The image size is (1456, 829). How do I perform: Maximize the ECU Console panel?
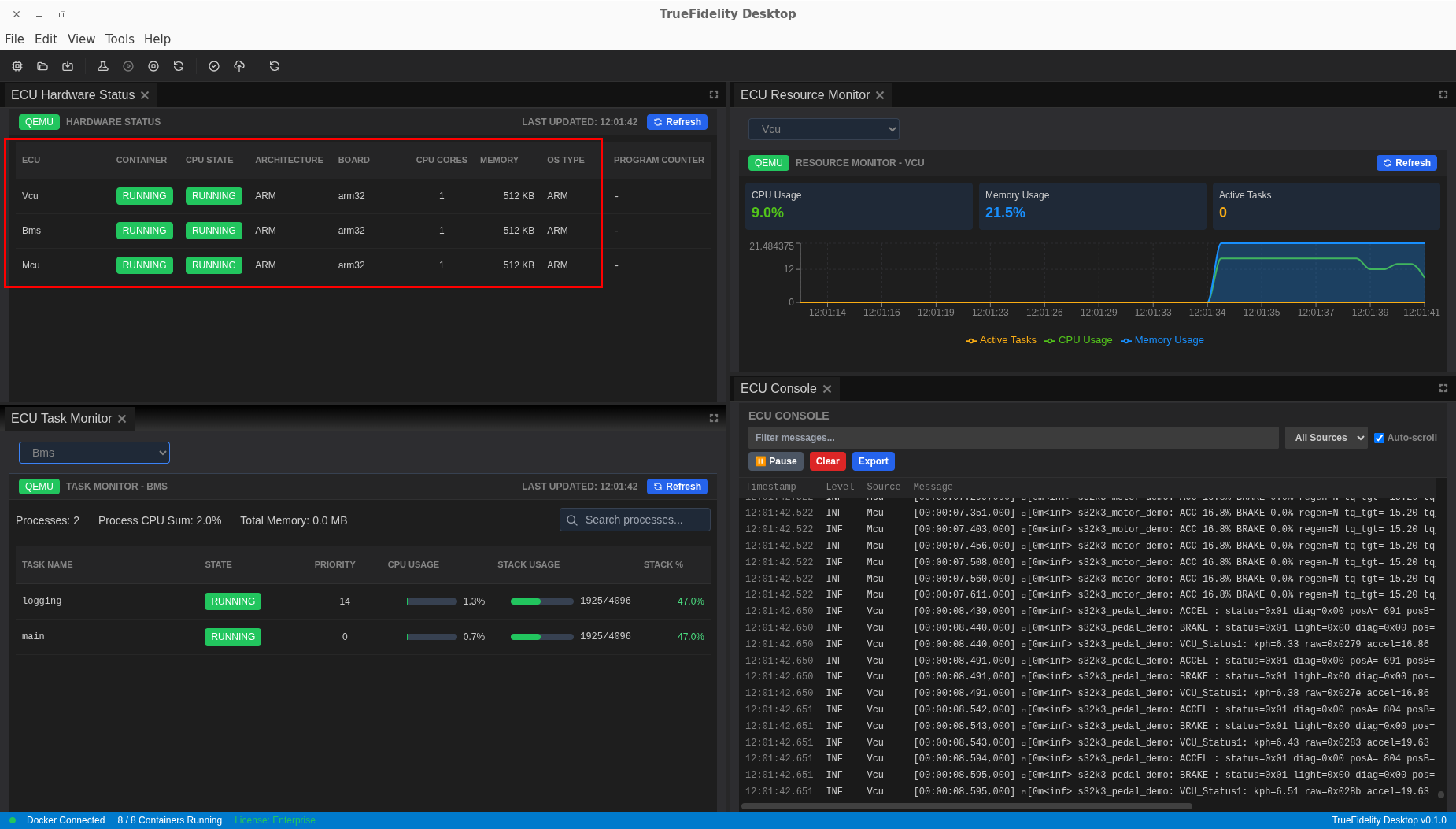(x=1443, y=388)
